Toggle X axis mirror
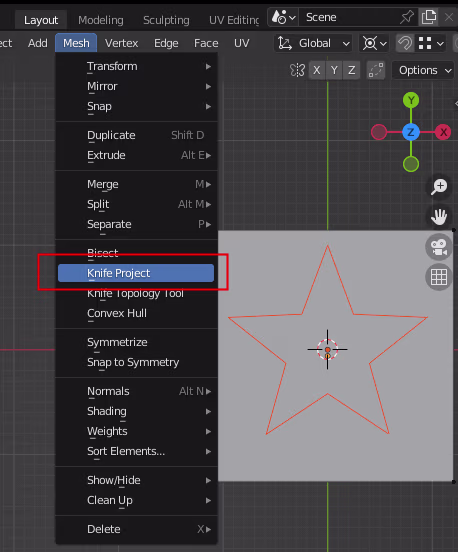Screen dimensions: 458x552 pos(316,70)
